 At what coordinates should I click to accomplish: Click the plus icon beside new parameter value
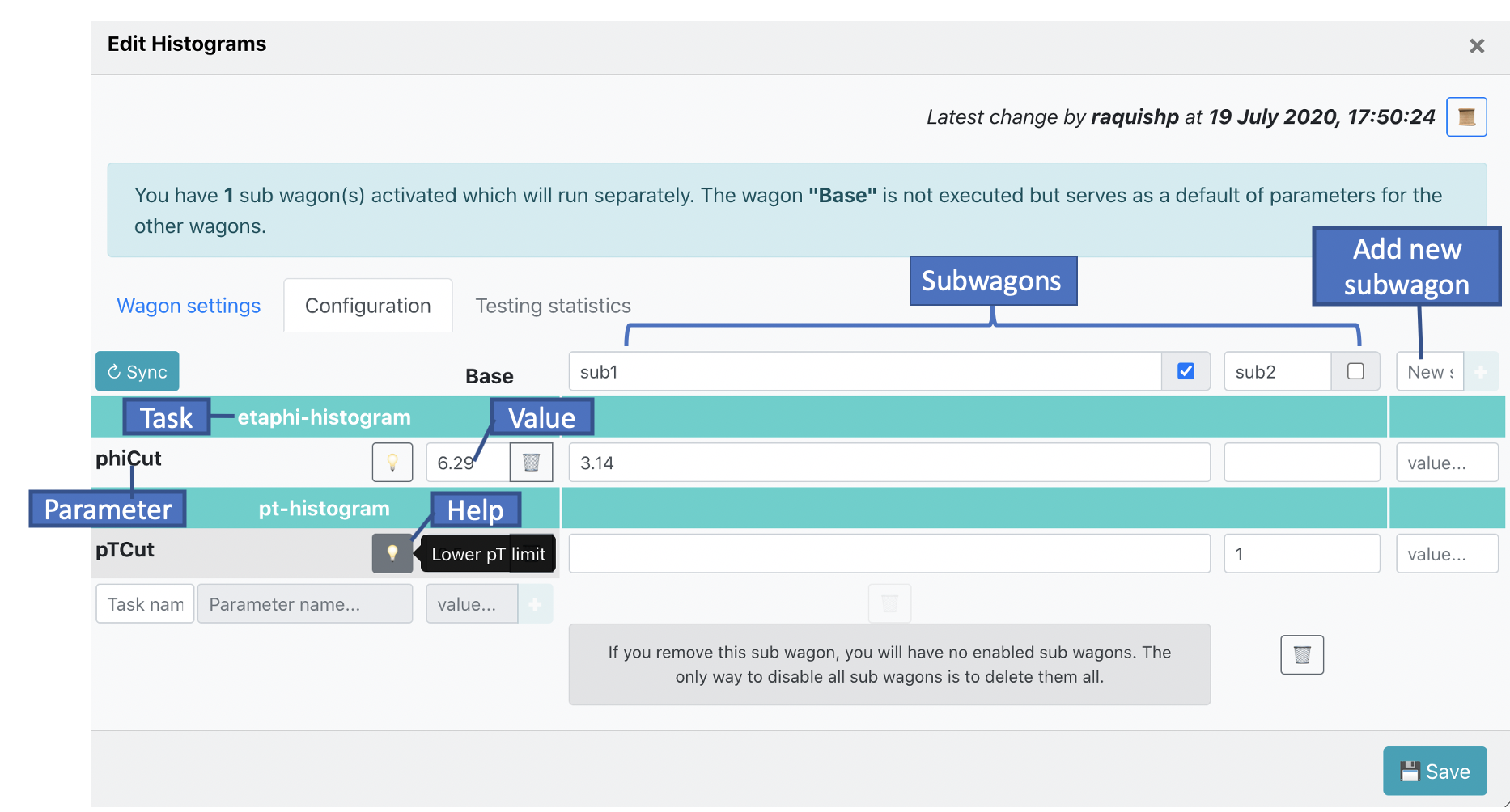coord(535,604)
